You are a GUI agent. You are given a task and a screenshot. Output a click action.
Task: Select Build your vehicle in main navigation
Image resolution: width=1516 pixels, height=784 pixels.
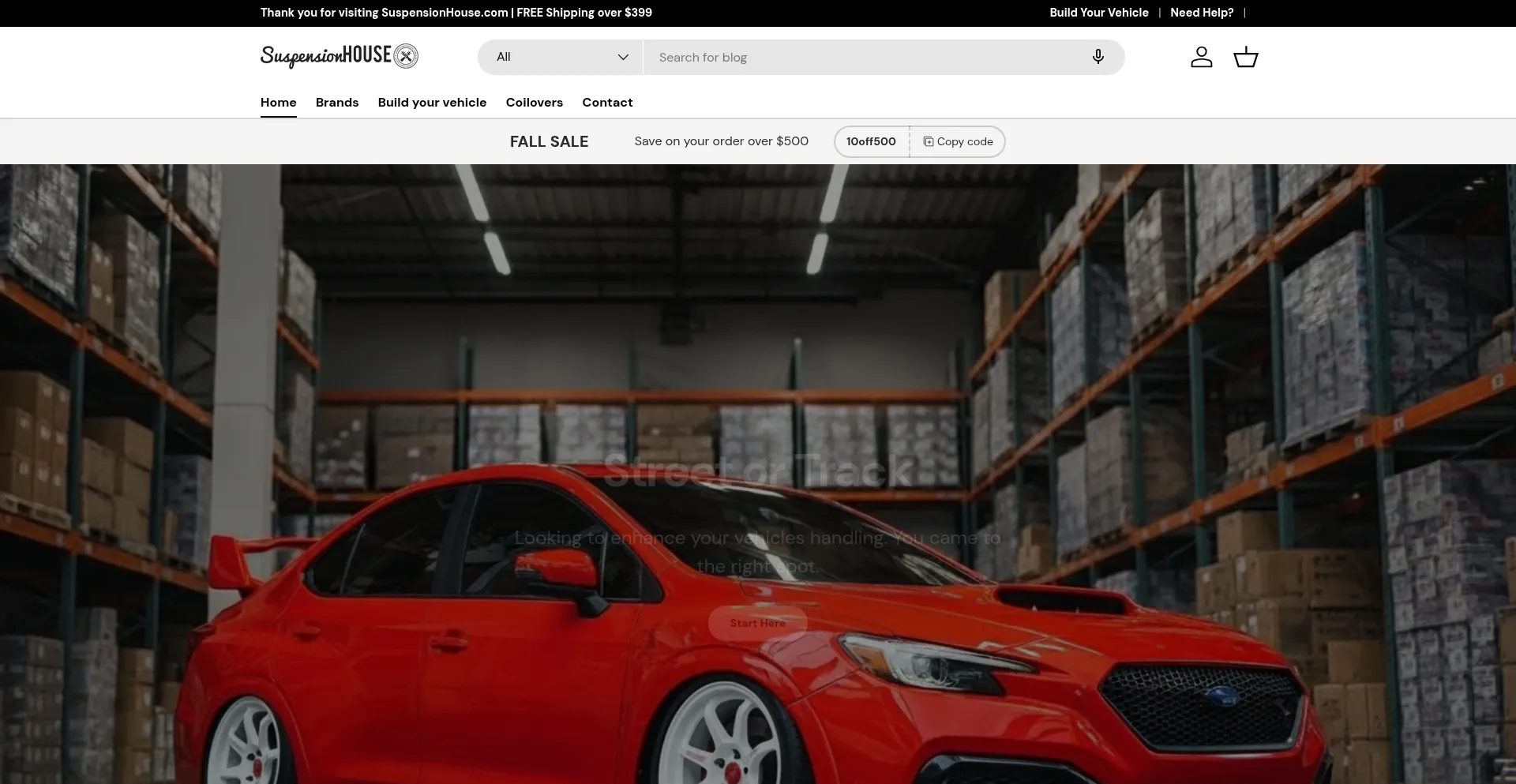[x=432, y=103]
